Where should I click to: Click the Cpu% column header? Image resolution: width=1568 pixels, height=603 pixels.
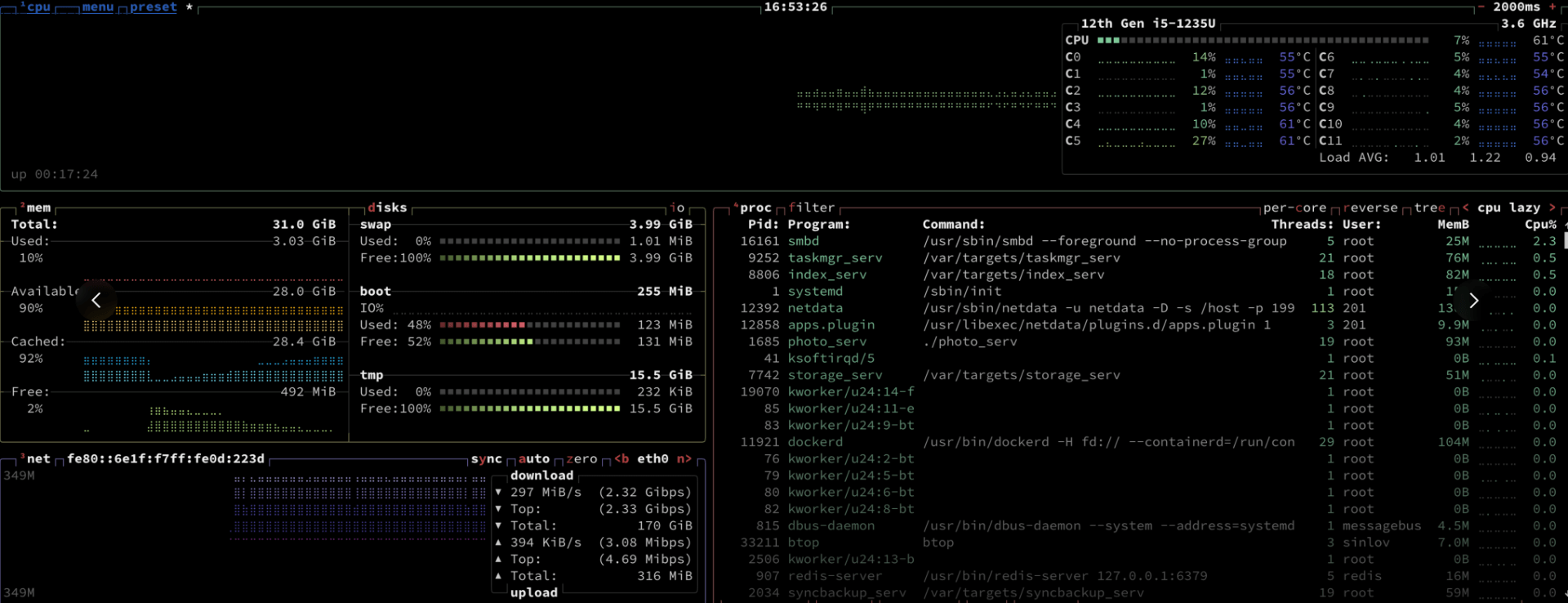click(1541, 224)
